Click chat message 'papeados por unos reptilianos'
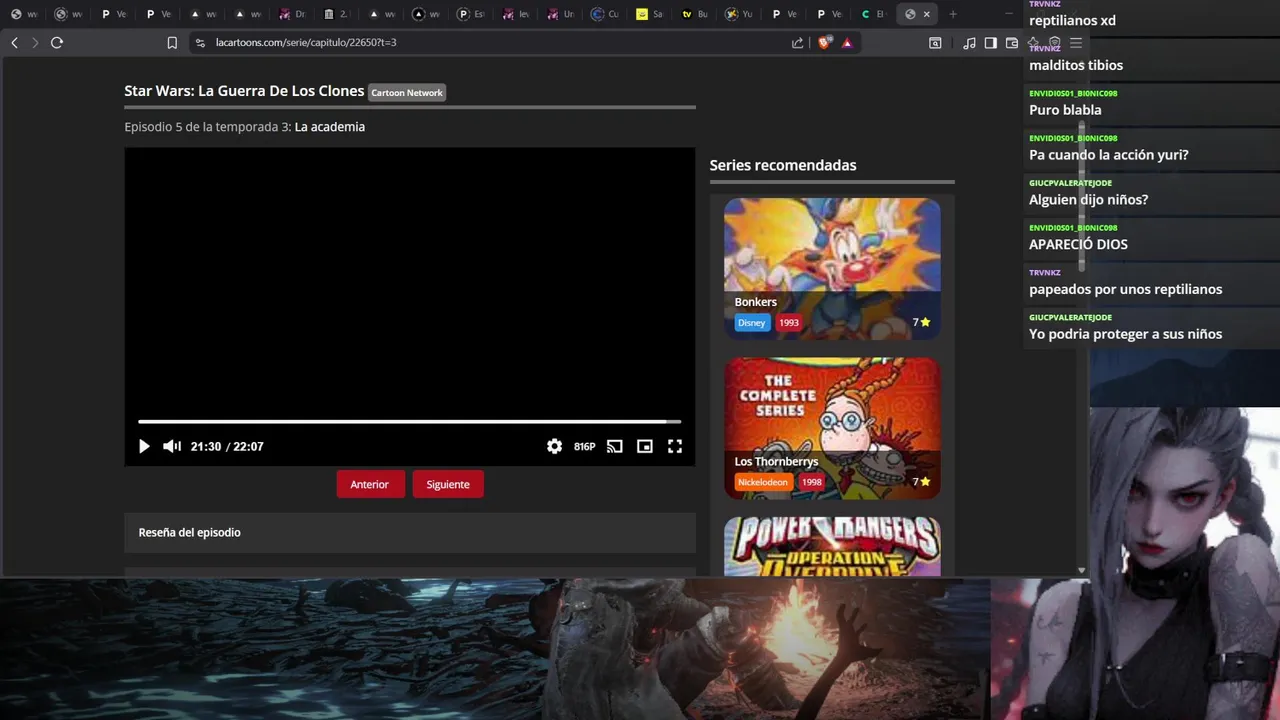Image resolution: width=1280 pixels, height=720 pixels. click(x=1125, y=290)
